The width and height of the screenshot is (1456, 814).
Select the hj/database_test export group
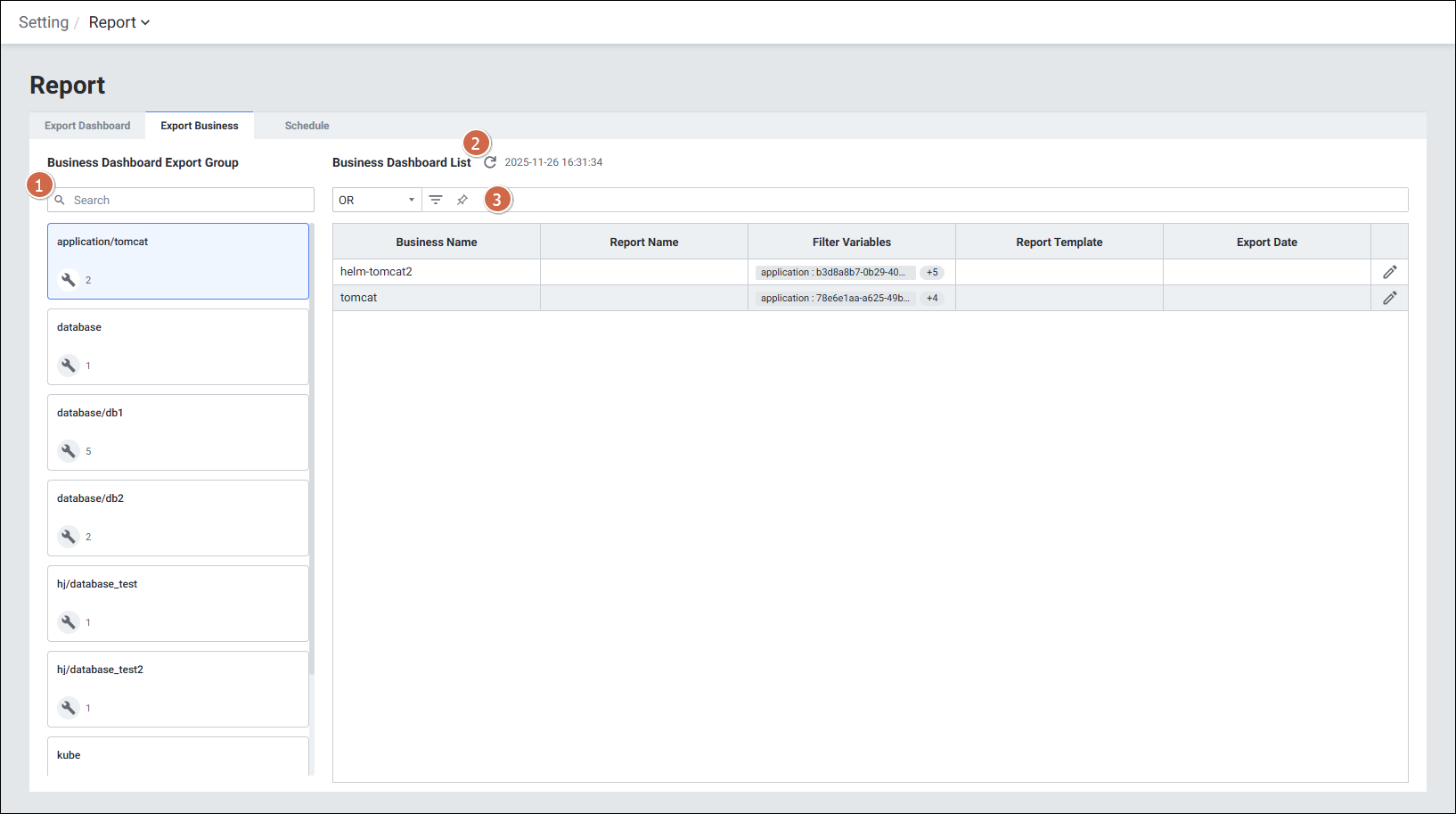178,603
